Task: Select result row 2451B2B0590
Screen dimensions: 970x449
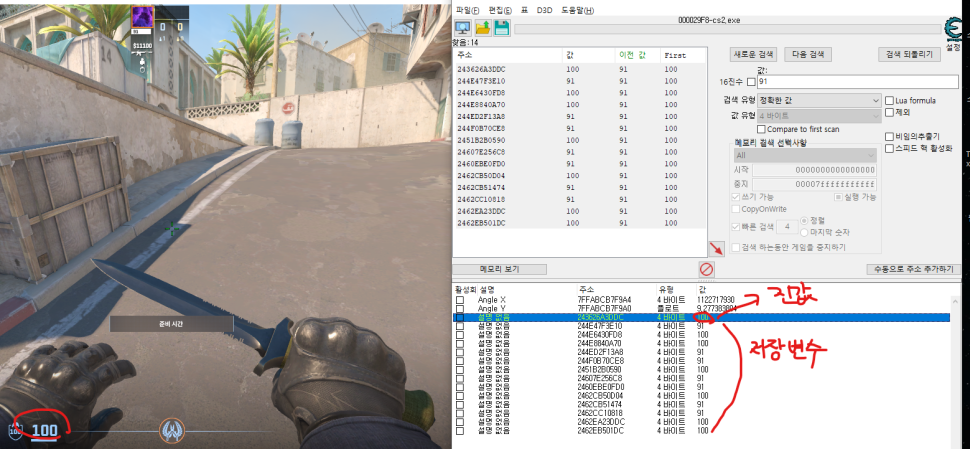Action: [580, 140]
